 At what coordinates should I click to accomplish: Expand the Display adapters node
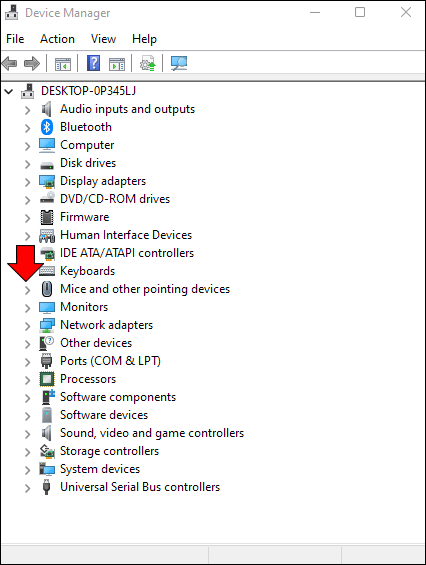(x=28, y=182)
